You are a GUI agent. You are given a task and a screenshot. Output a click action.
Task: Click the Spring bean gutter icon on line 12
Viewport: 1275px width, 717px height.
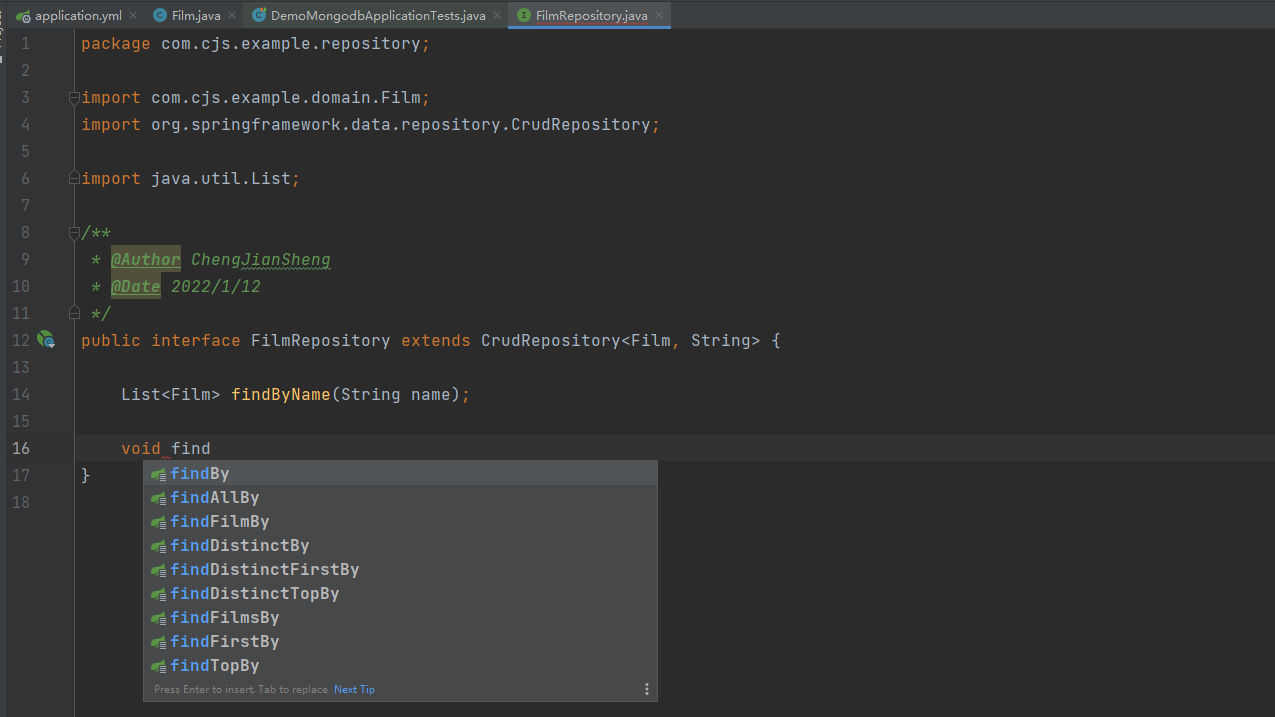[46, 340]
